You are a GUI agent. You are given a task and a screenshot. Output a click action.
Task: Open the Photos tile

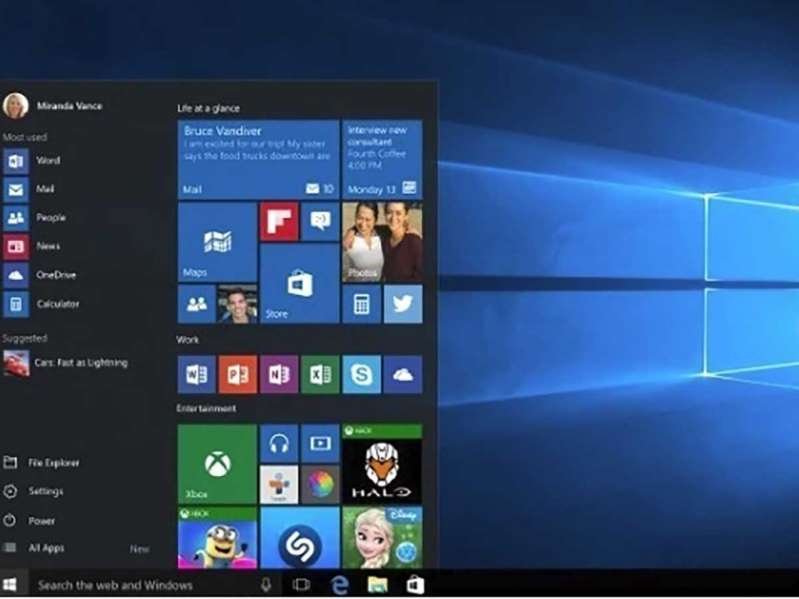point(382,242)
